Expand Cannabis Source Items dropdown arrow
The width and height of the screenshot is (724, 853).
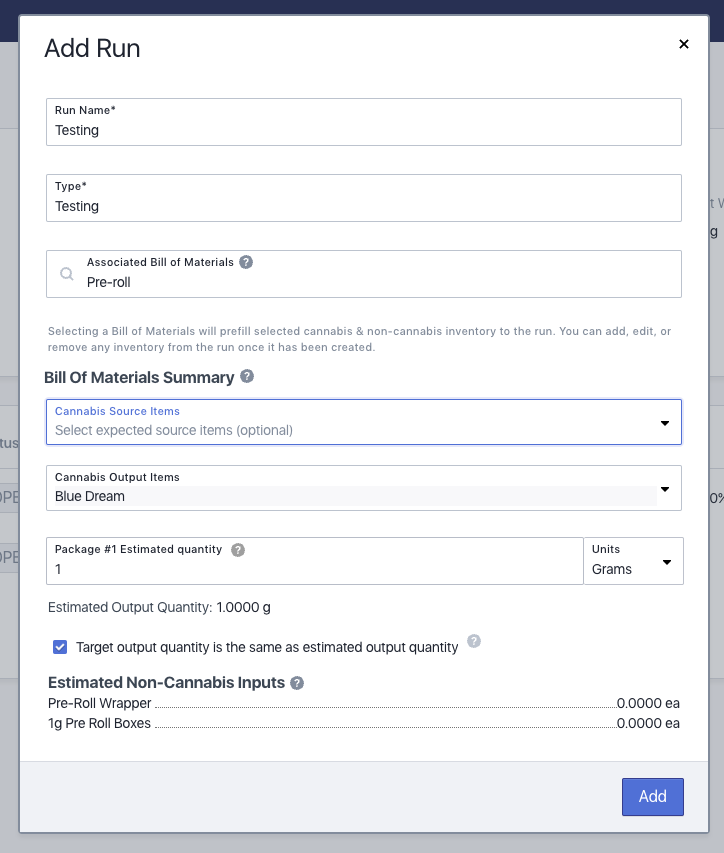click(x=665, y=423)
